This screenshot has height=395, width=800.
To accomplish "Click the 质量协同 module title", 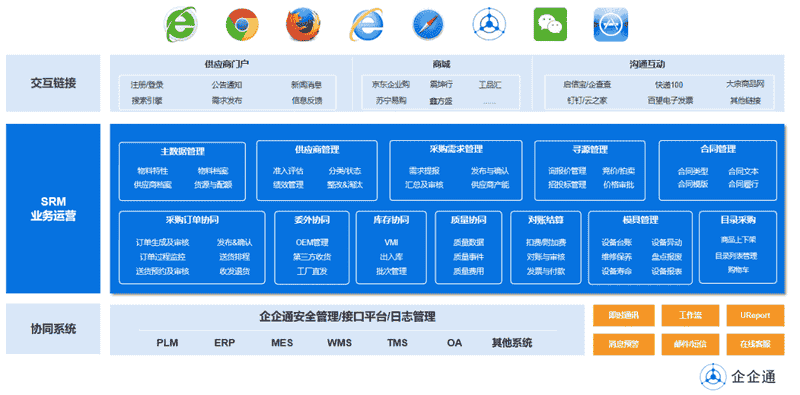I will [x=468, y=220].
